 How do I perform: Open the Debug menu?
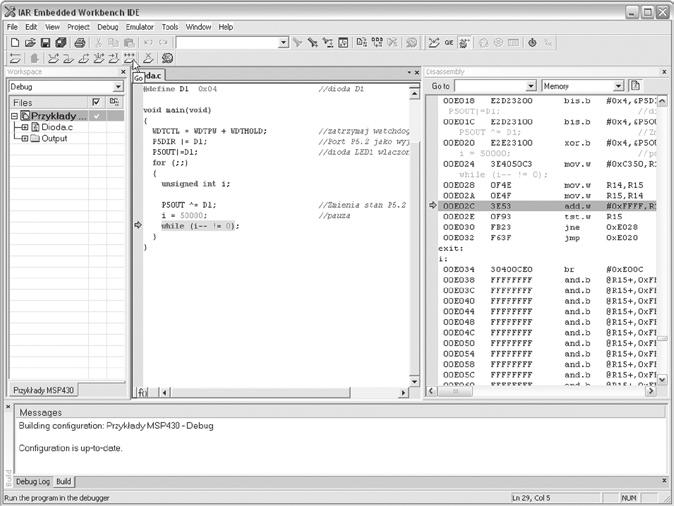click(107, 27)
